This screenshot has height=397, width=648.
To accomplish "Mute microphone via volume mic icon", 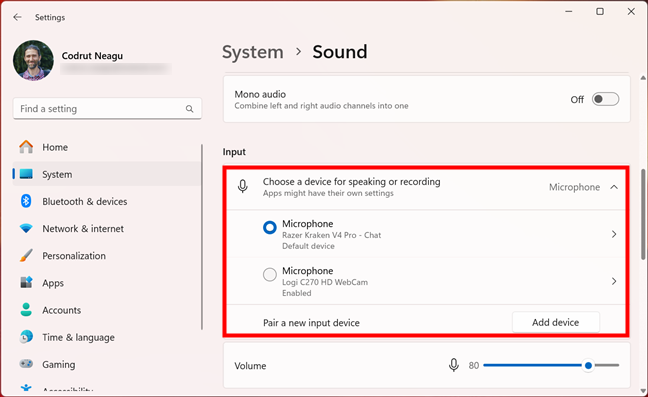I will point(453,365).
